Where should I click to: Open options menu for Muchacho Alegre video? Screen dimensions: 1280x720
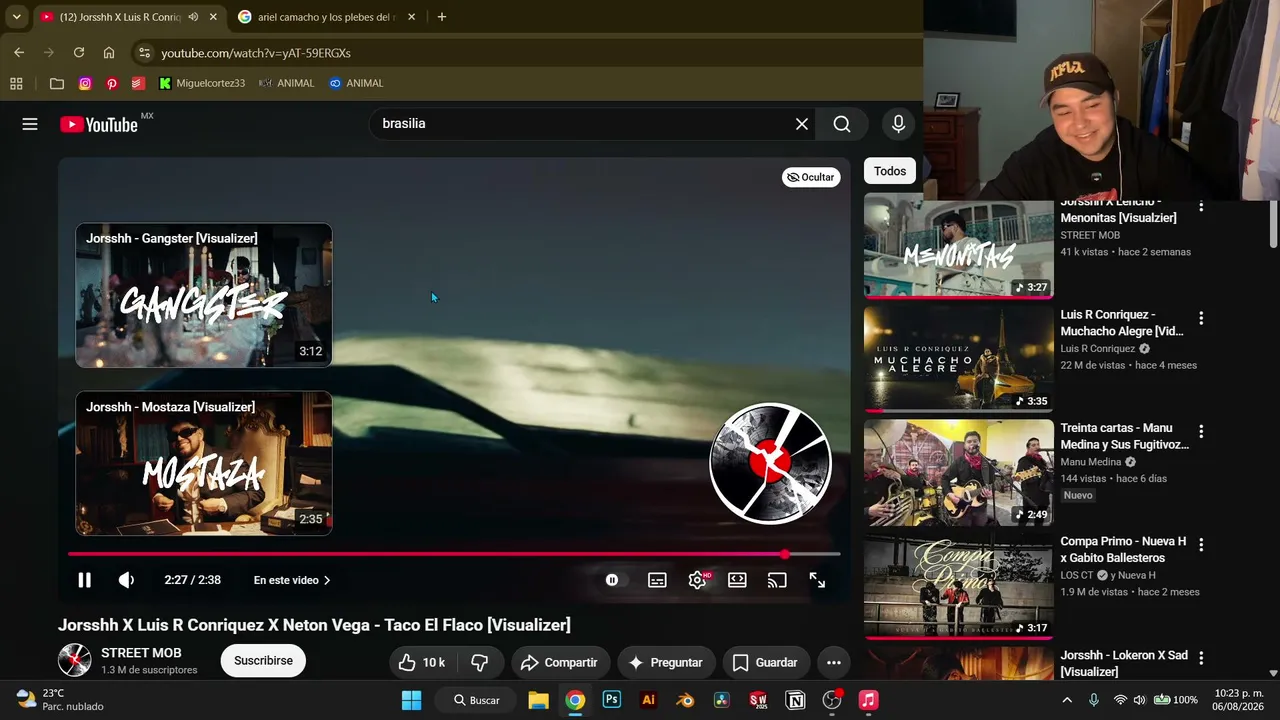point(1201,318)
